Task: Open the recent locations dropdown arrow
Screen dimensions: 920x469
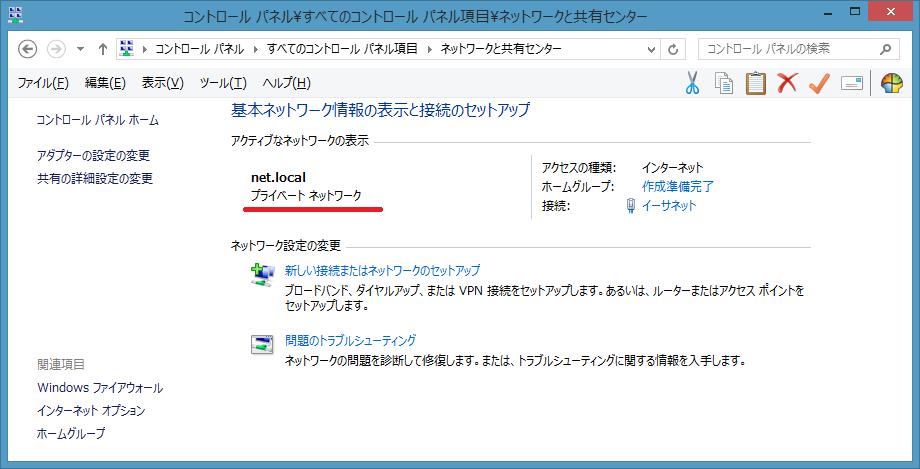Action: [80, 49]
